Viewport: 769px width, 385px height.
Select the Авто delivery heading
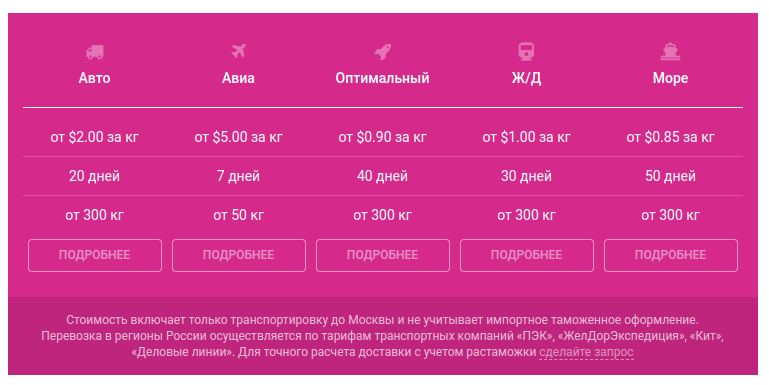[95, 78]
